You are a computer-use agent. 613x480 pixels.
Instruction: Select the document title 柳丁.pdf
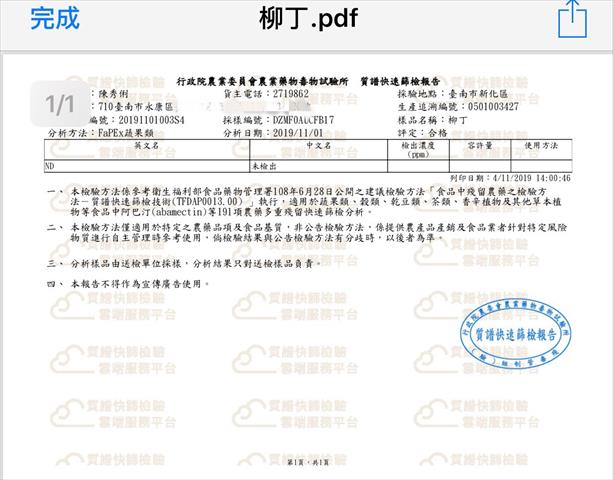pos(308,18)
